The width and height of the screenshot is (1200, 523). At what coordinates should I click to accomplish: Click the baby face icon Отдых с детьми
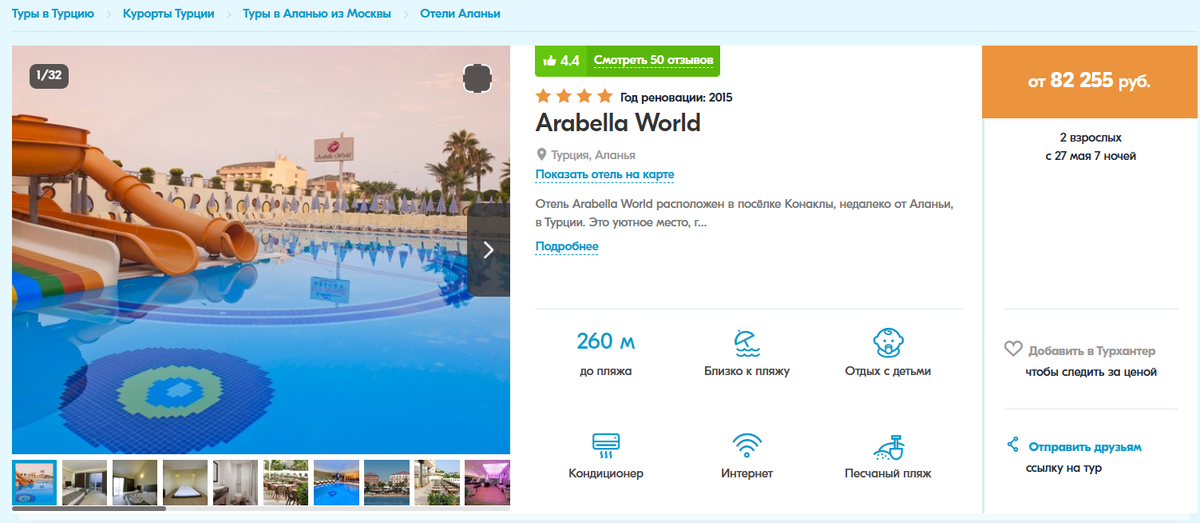[x=888, y=342]
